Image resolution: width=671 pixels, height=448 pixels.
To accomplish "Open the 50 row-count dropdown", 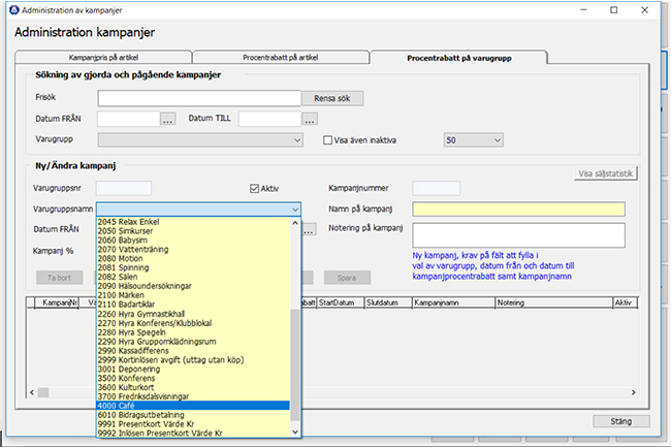I will (473, 140).
